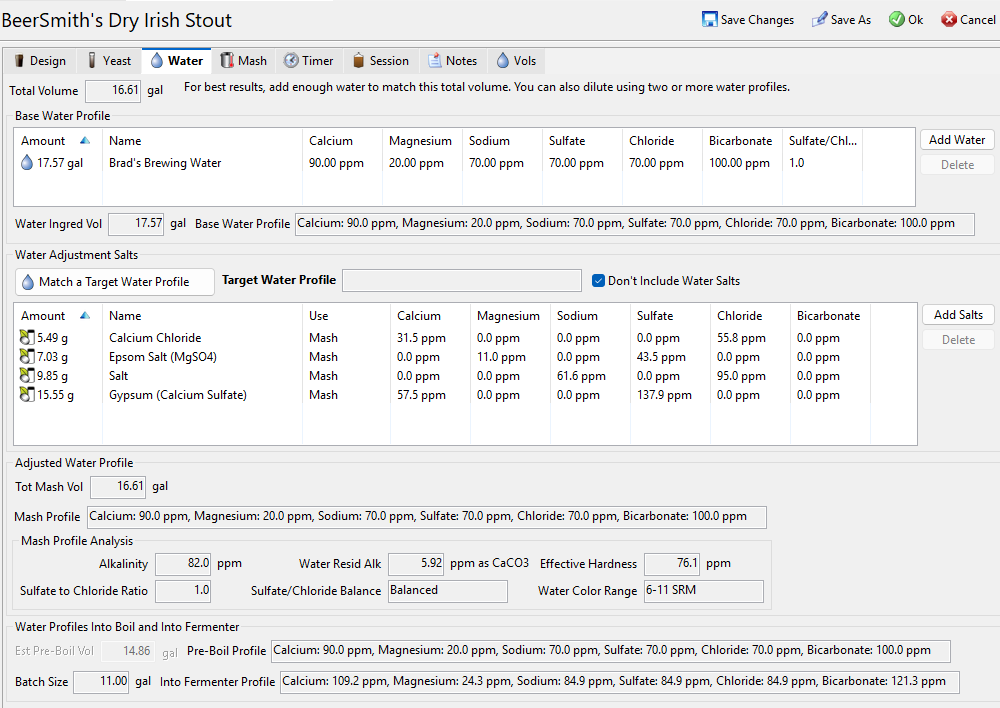Click the Add Salts button
This screenshot has width=1000, height=708.
[x=958, y=314]
